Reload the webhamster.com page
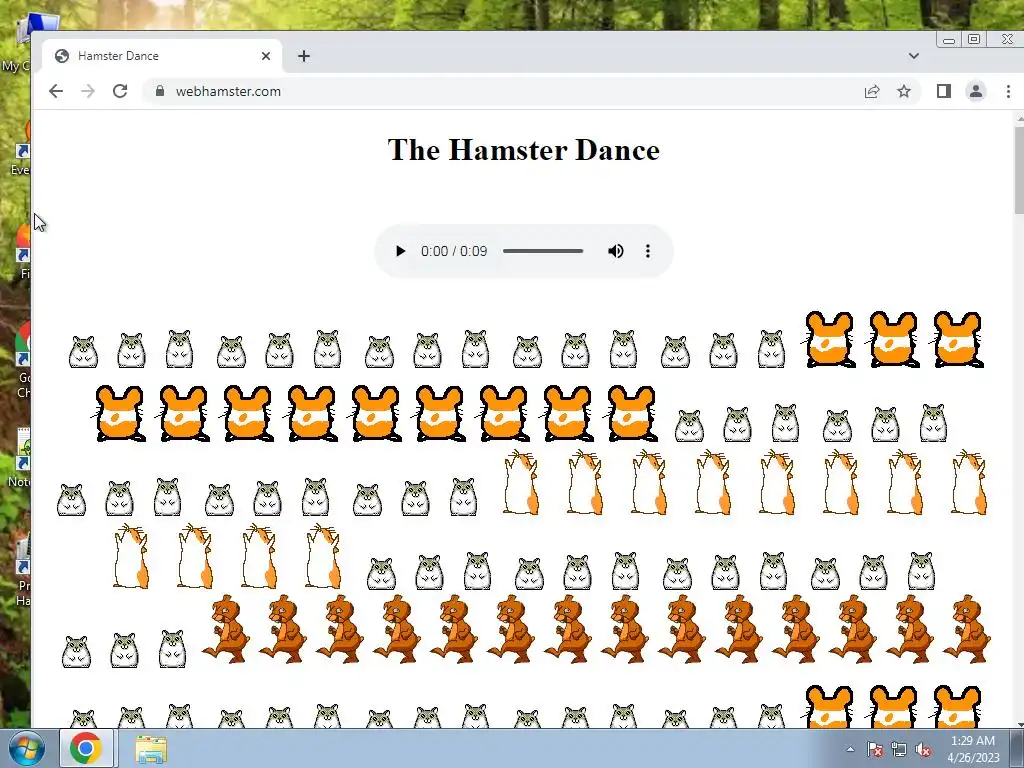Image resolution: width=1024 pixels, height=768 pixels. tap(120, 91)
